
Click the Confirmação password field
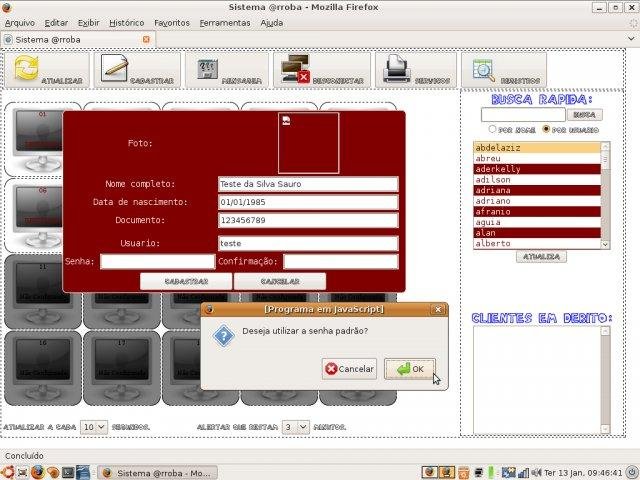341,262
